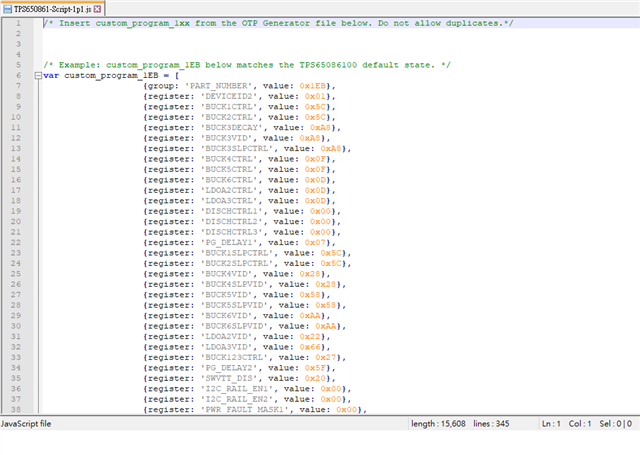640x455 pixels.
Task: Click 'JavaScript file' in the status bar
Action: pyautogui.click(x=26, y=424)
